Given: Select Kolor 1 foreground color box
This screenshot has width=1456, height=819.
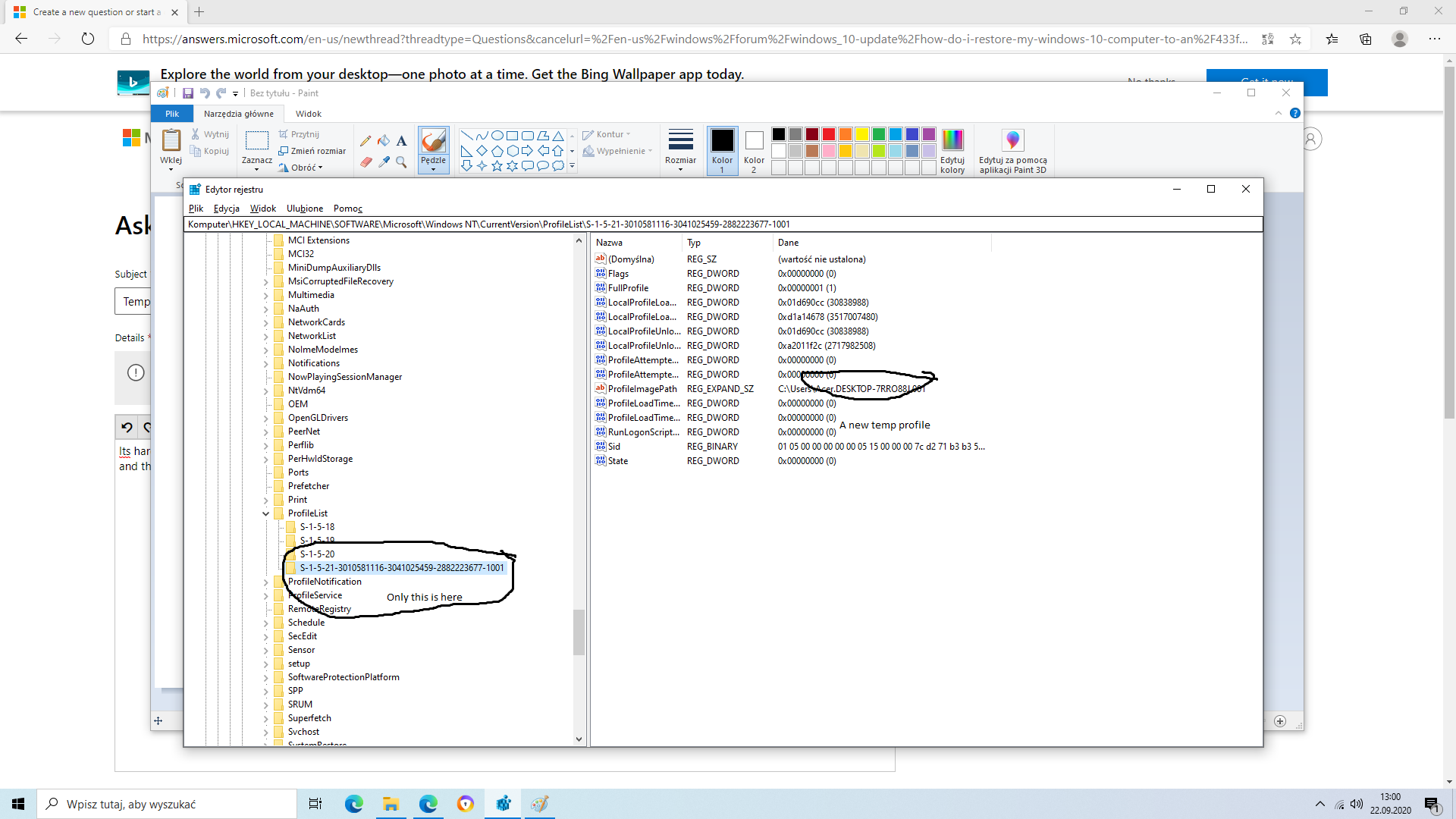Looking at the screenshot, I should 722,150.
